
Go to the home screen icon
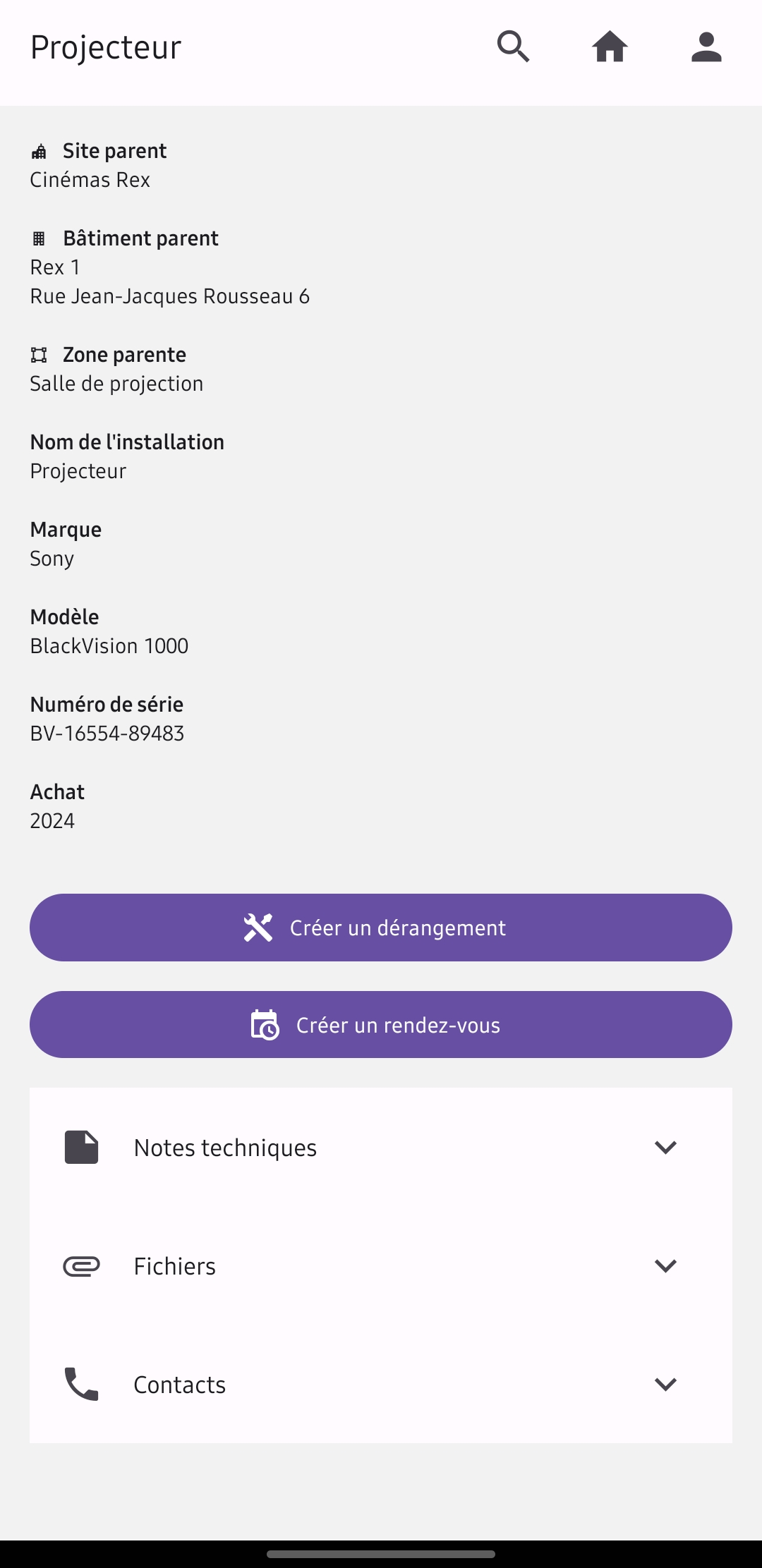coord(610,47)
